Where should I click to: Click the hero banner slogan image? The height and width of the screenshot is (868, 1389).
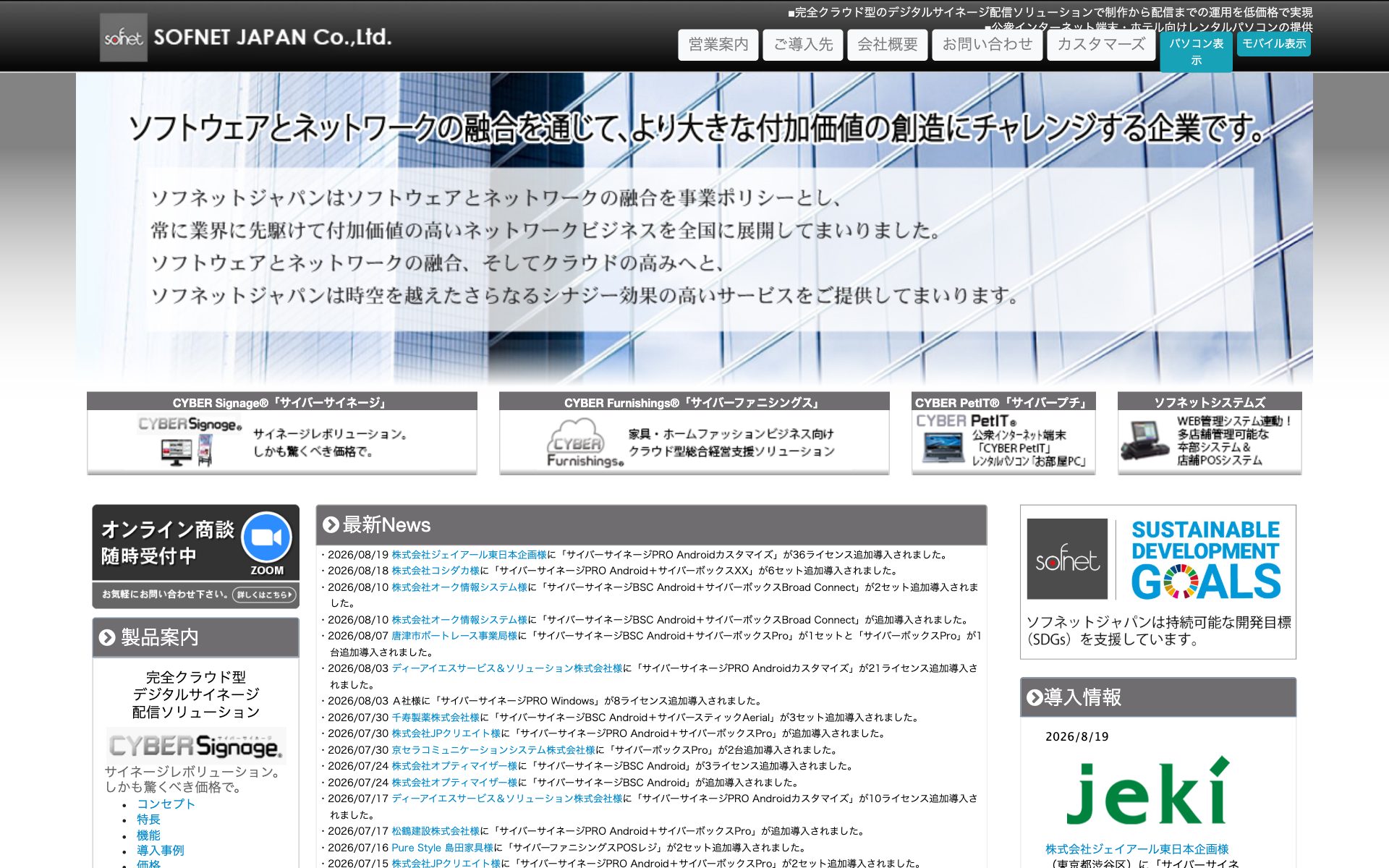pyautogui.click(x=694, y=228)
